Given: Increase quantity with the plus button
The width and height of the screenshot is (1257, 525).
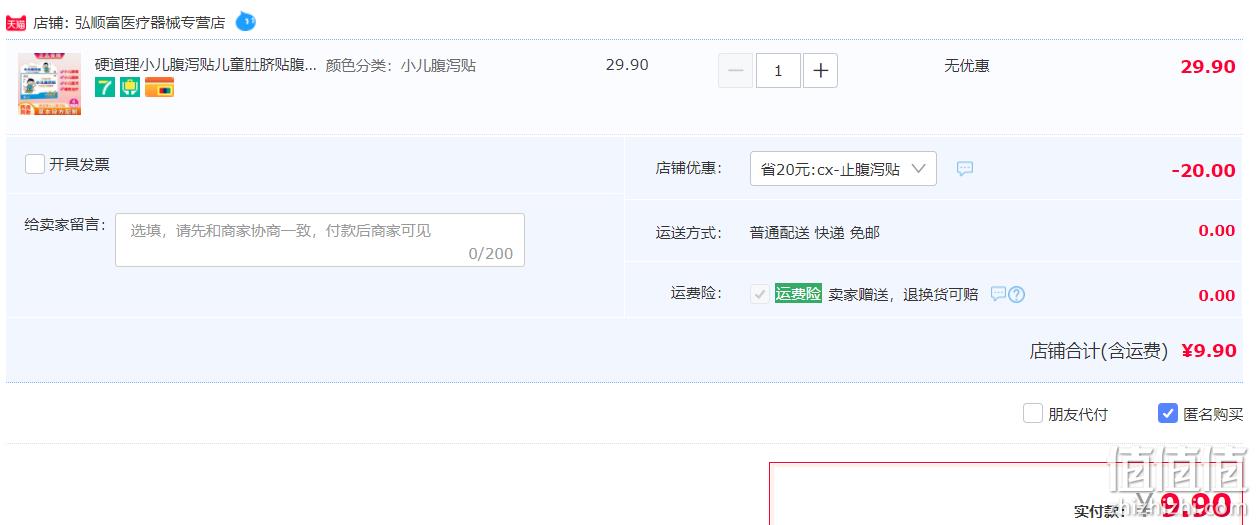Looking at the screenshot, I should click(x=820, y=71).
